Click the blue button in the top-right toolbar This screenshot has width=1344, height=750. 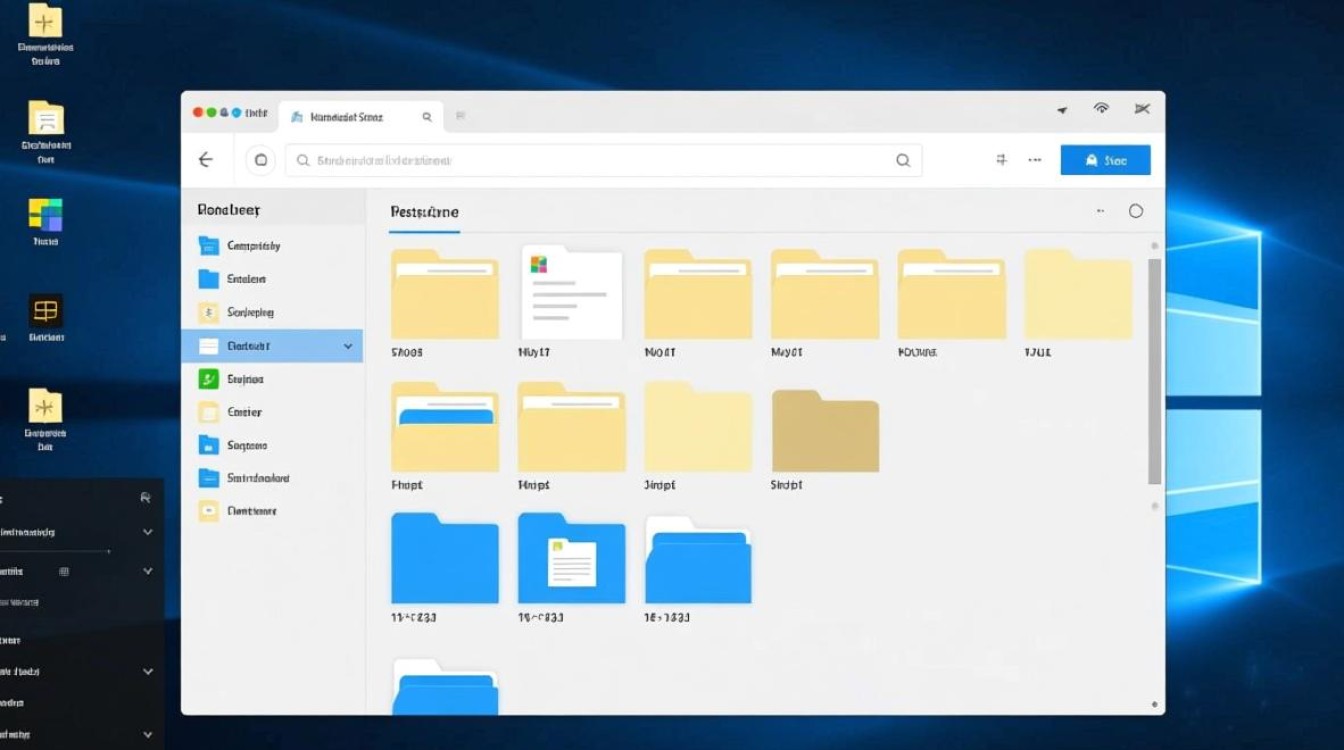[x=1105, y=160]
